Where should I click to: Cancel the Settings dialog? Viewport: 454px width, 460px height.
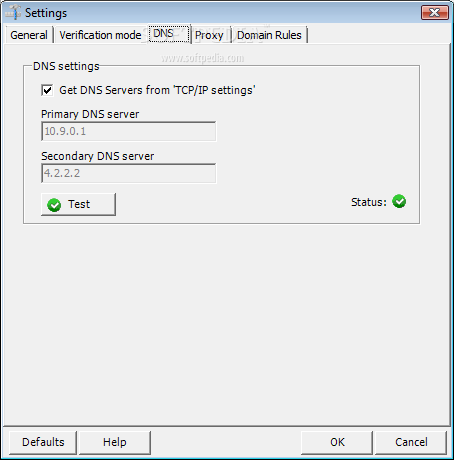411,442
